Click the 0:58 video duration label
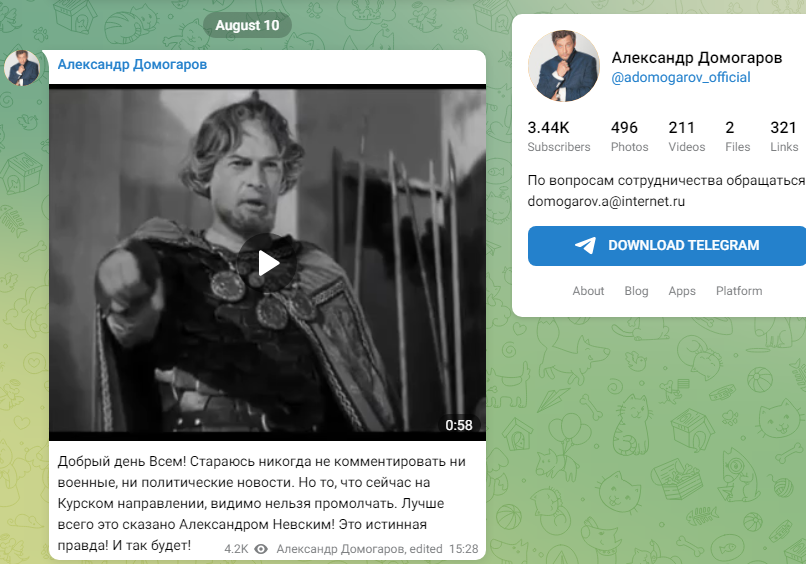 pos(459,425)
